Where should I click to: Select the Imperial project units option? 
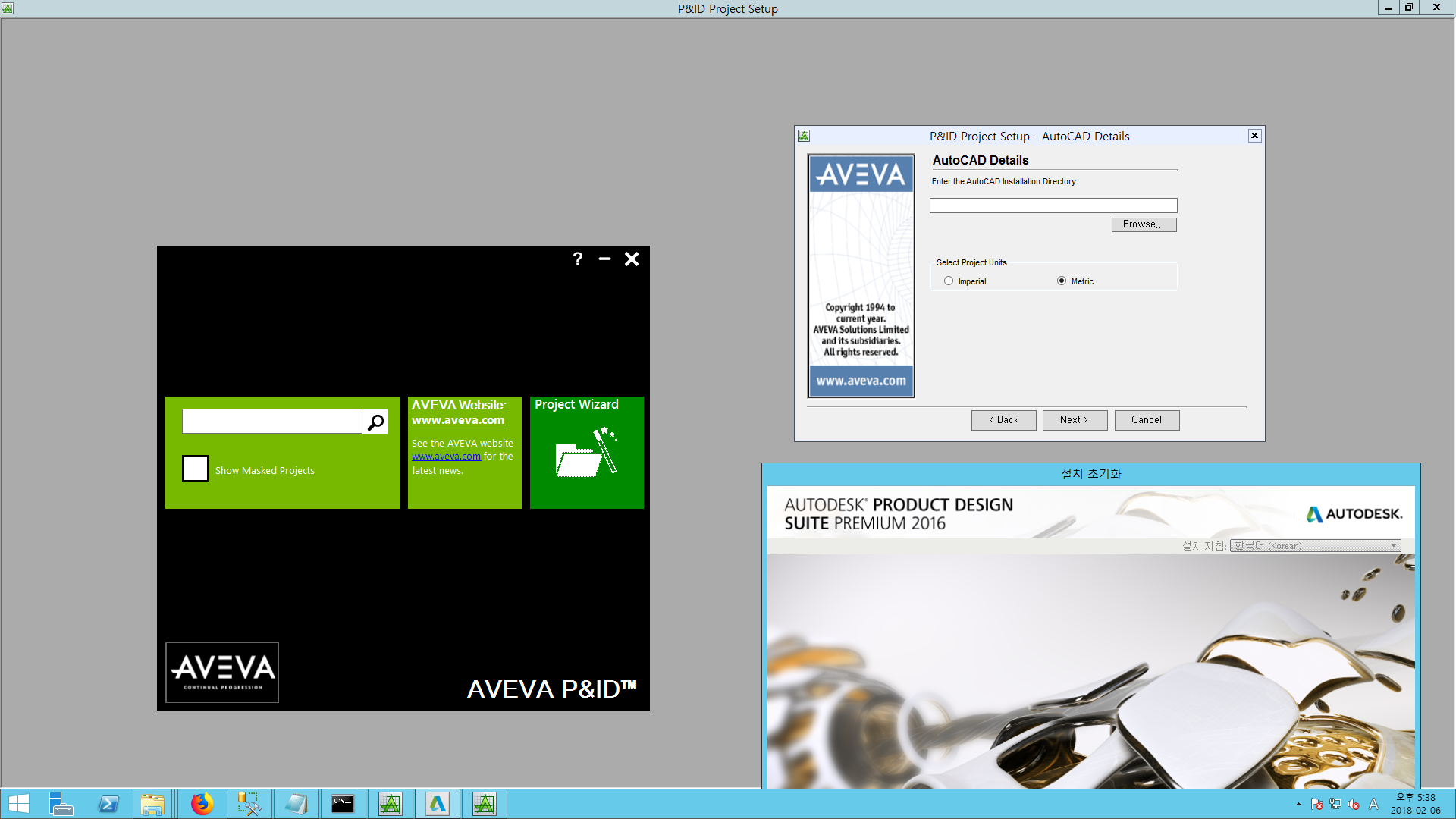click(949, 281)
